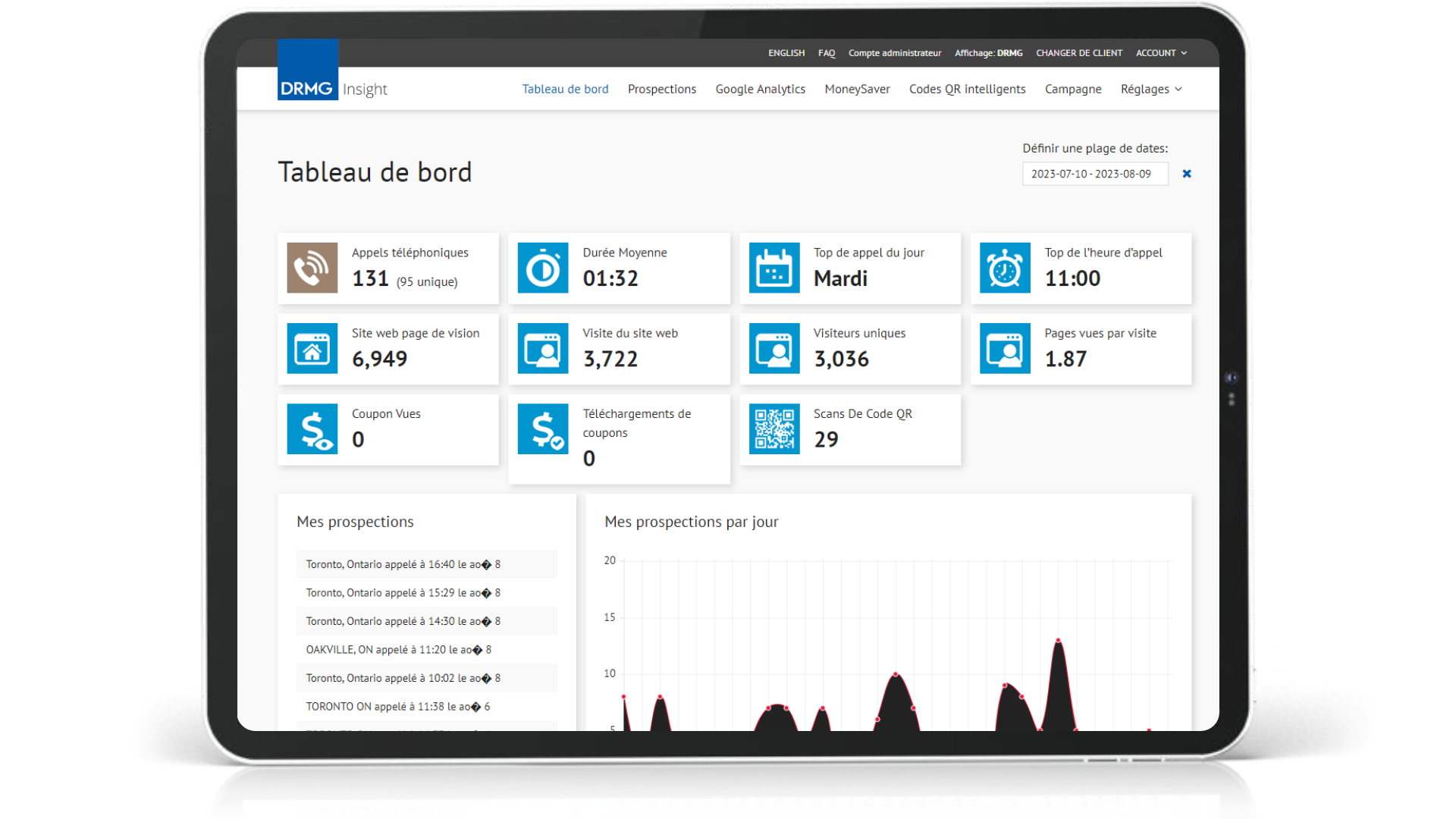Click Compte administrateur link
Viewport: 1456px width, 819px height.
pyautogui.click(x=895, y=53)
